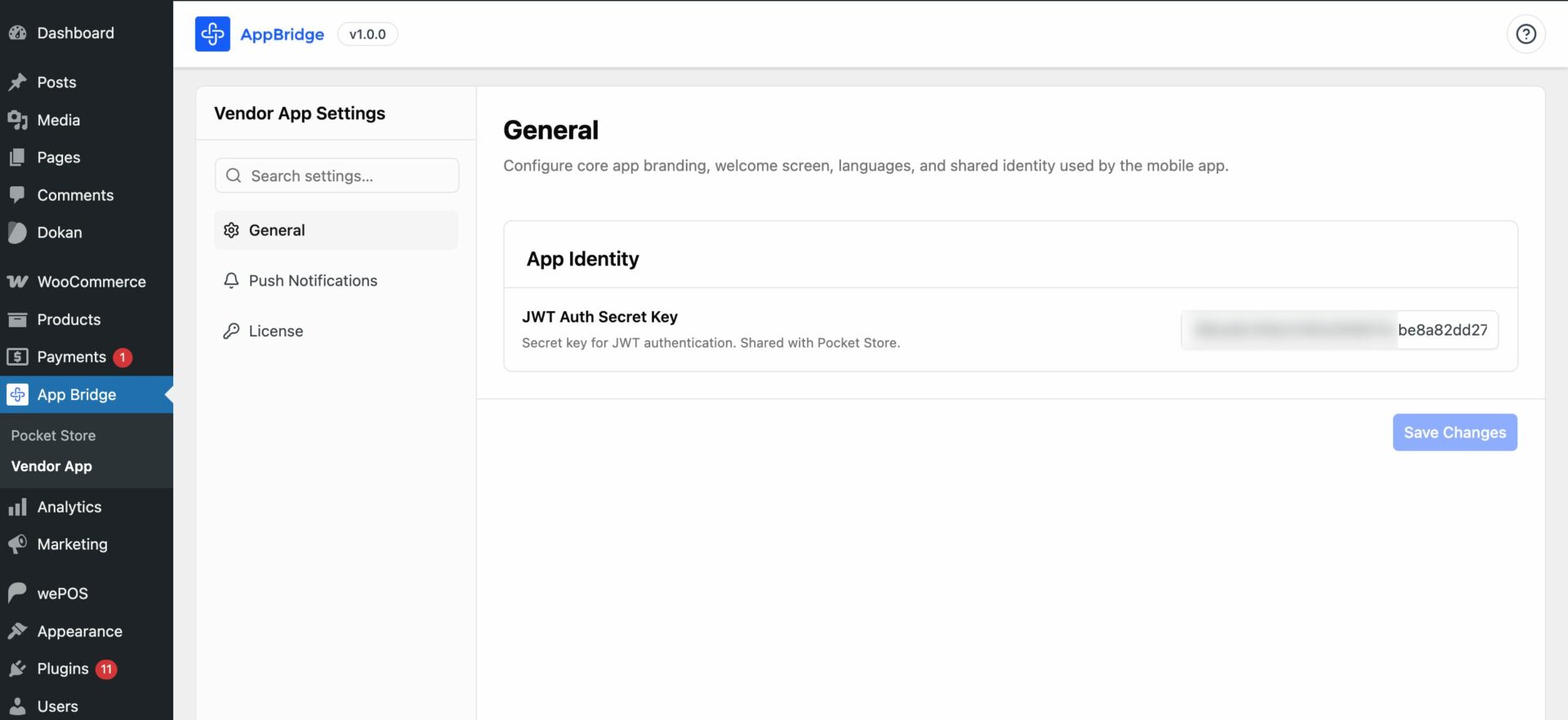Click the Comments bubble icon

coord(18,195)
